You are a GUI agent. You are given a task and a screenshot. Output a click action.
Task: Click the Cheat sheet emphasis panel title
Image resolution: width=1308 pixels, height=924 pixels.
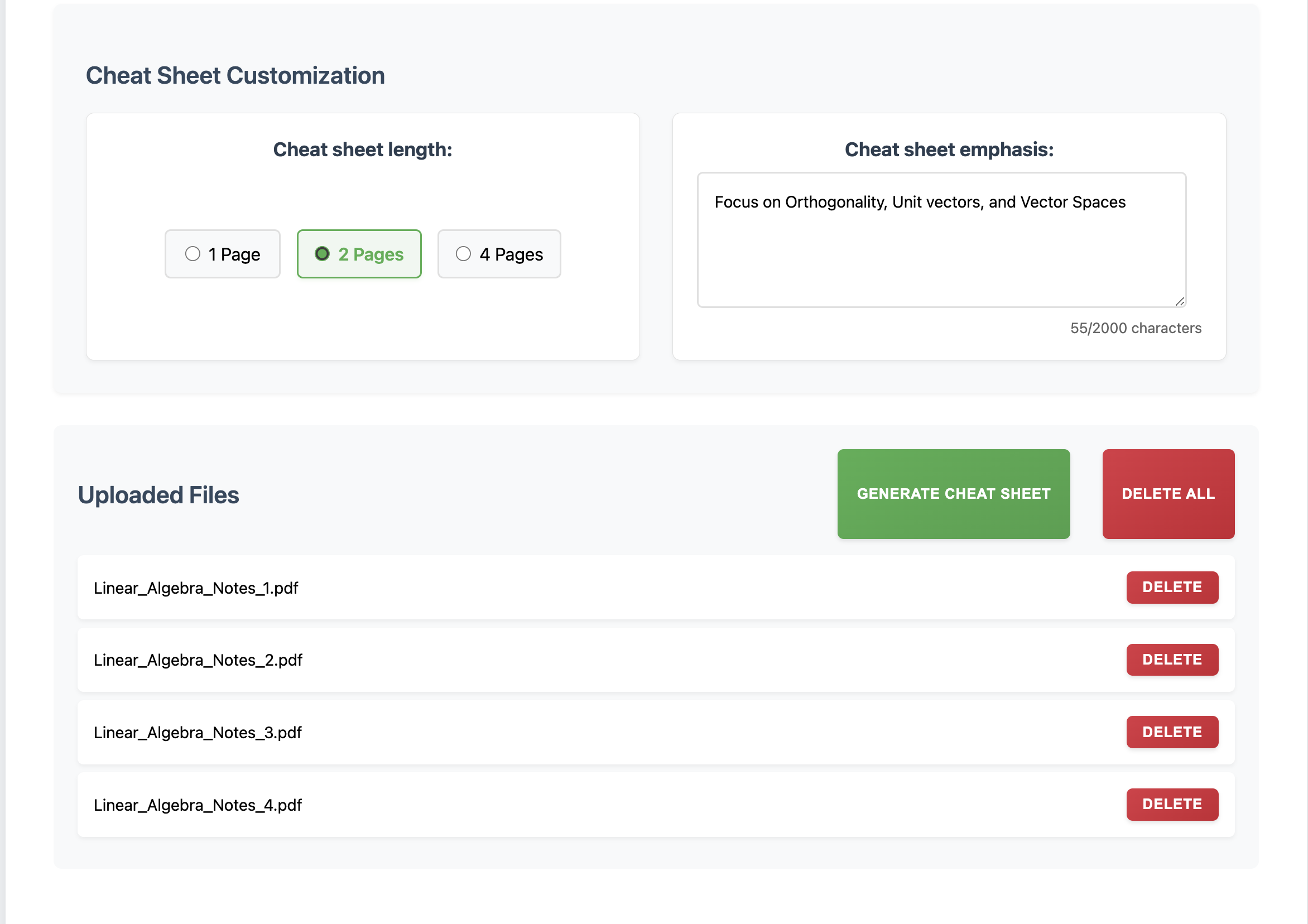coord(949,149)
